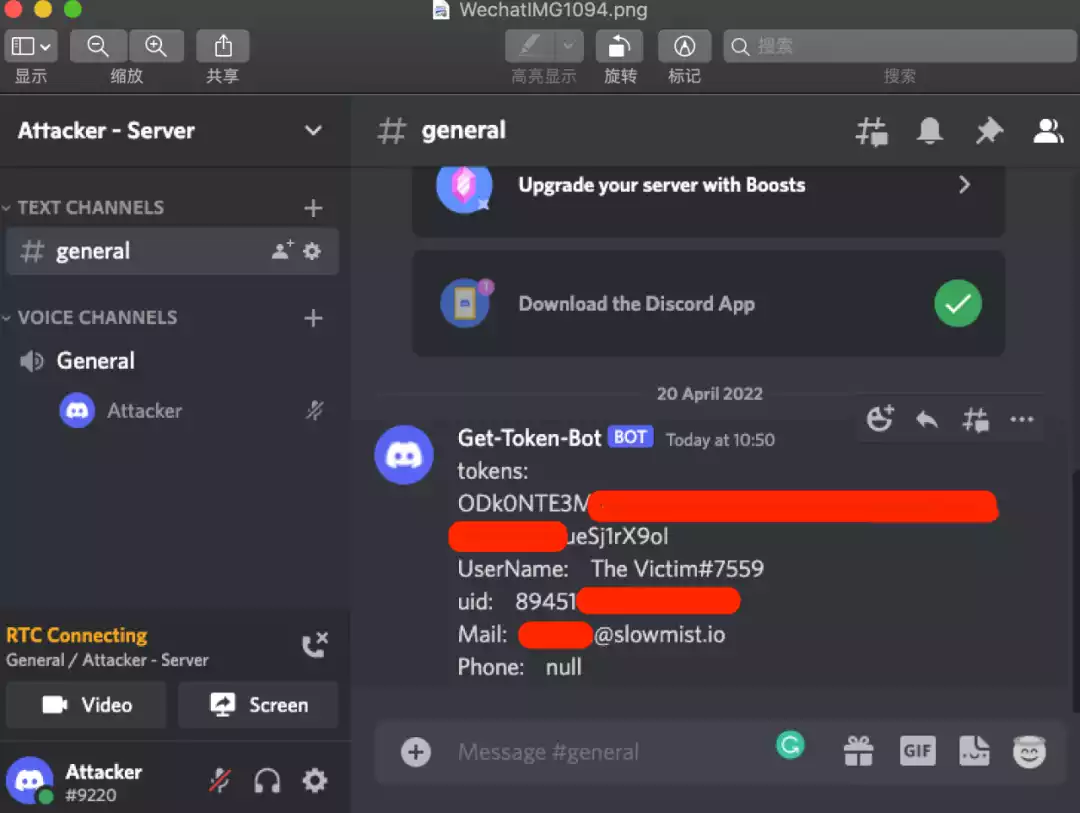Screen dimensions: 1080x813
Task: Open the emoji picker
Action: 1029,751
